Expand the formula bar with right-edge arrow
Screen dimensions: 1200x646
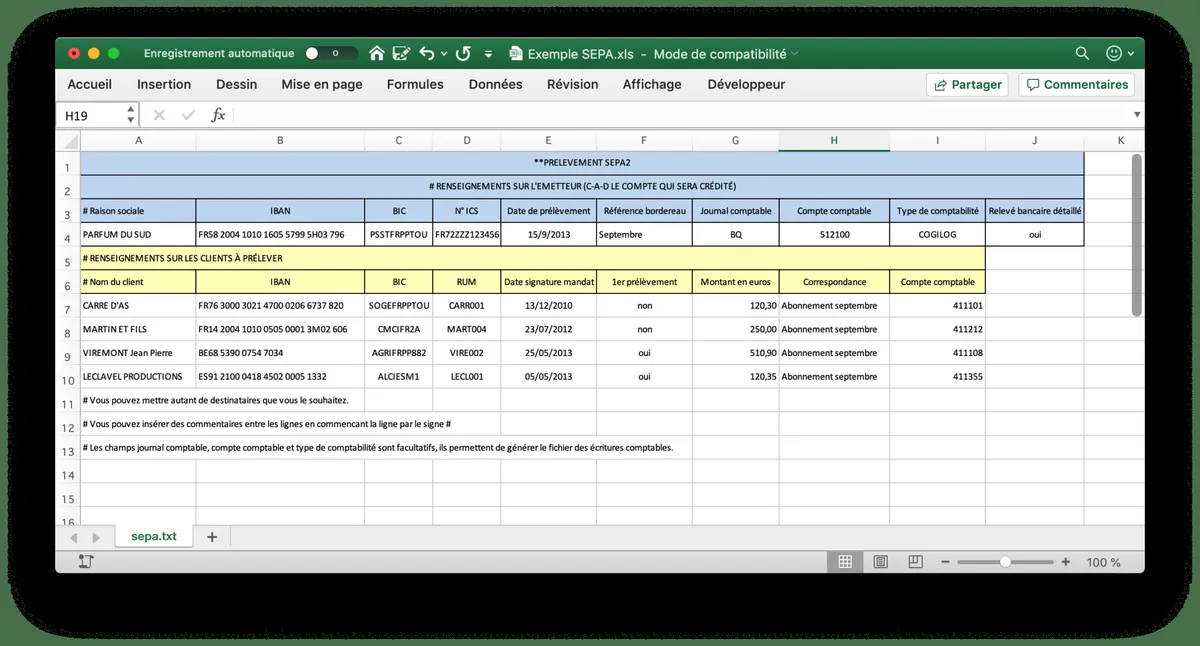click(1136, 115)
